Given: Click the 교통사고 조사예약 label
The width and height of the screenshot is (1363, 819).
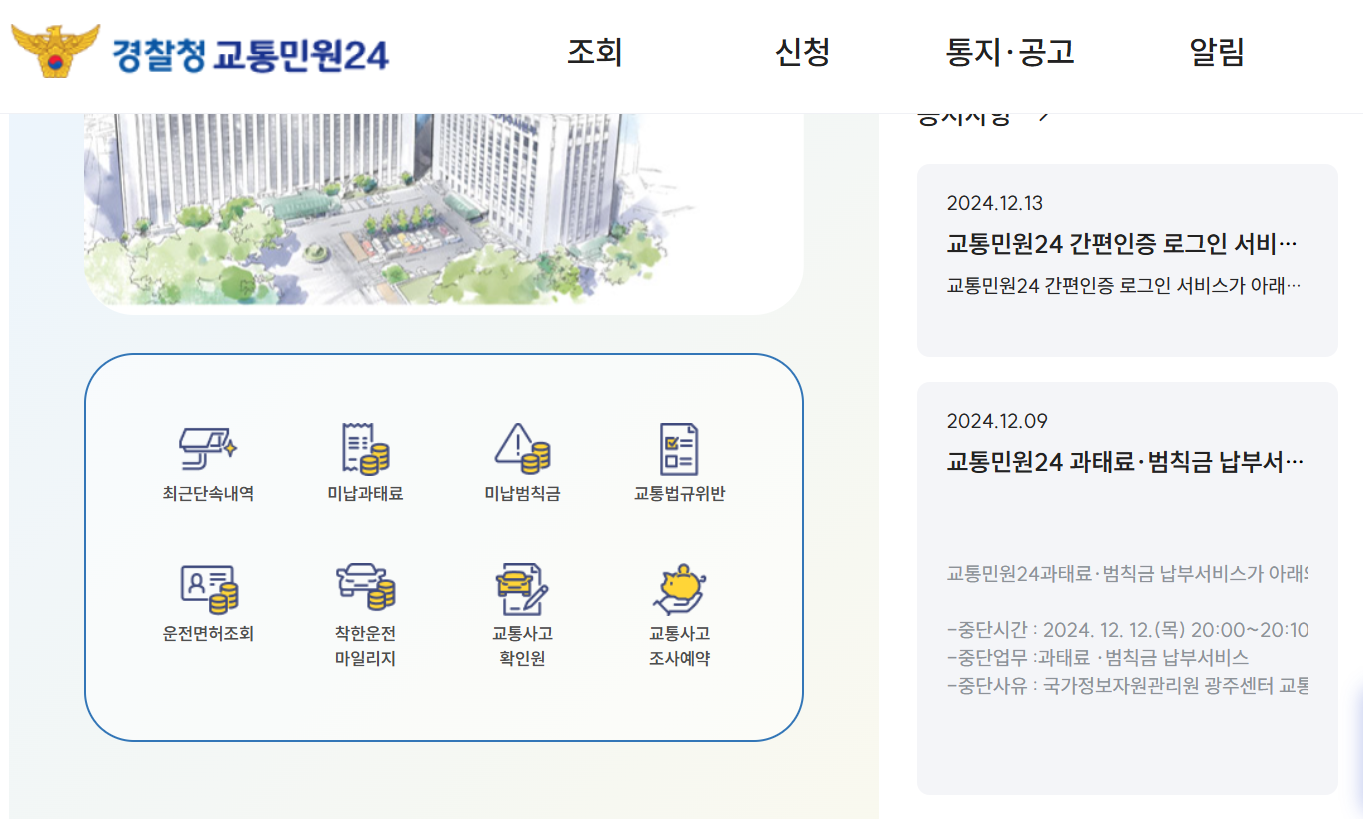Looking at the screenshot, I should (679, 646).
